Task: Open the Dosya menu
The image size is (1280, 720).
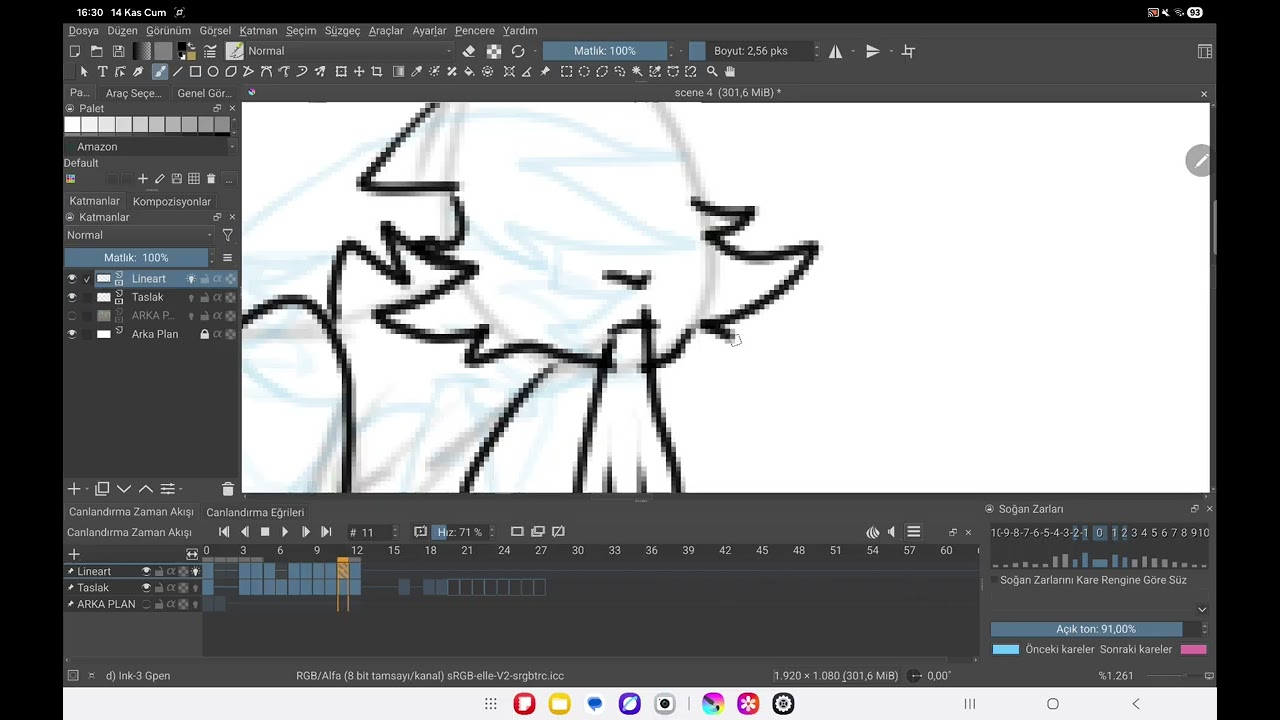Action: (83, 31)
